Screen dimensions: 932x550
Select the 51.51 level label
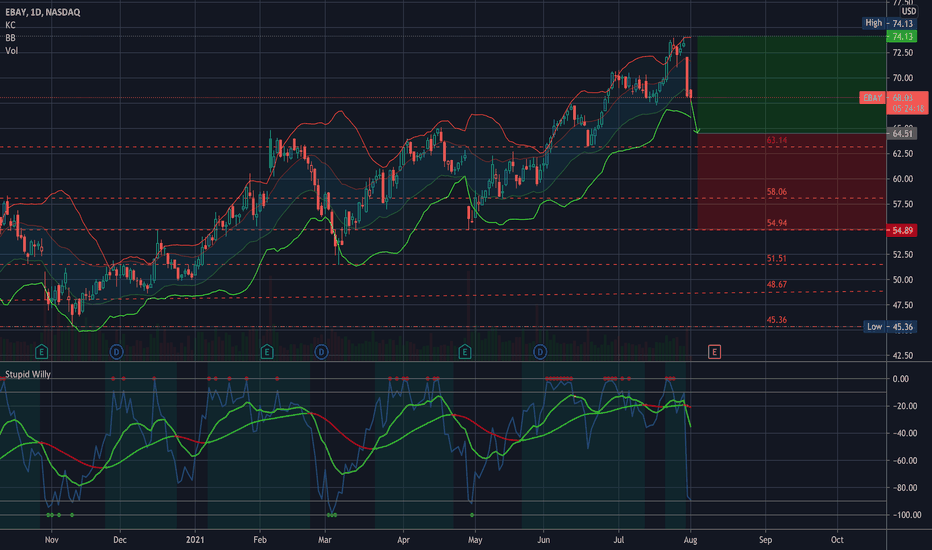pyautogui.click(x=776, y=258)
